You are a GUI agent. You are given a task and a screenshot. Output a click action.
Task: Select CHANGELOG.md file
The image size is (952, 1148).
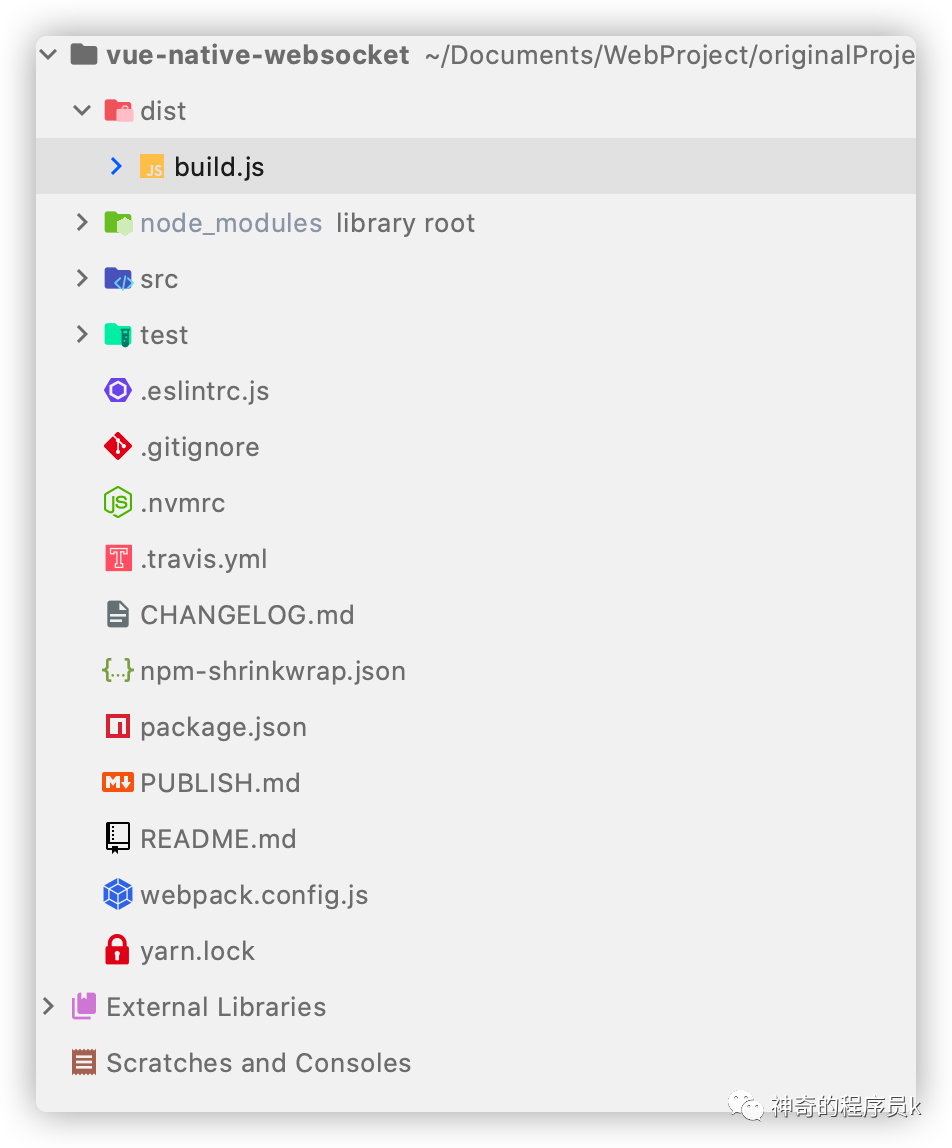tap(247, 615)
